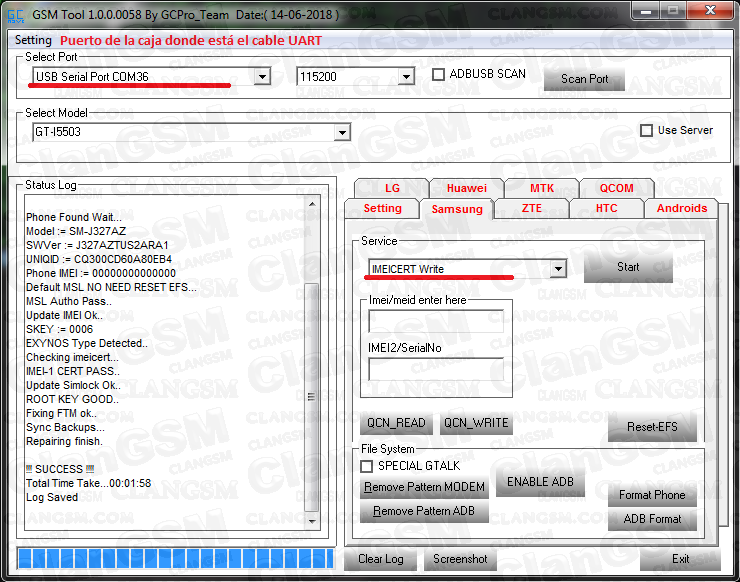Expand the USB Serial Port COM36 dropdown
The image size is (740, 582).
click(262, 76)
